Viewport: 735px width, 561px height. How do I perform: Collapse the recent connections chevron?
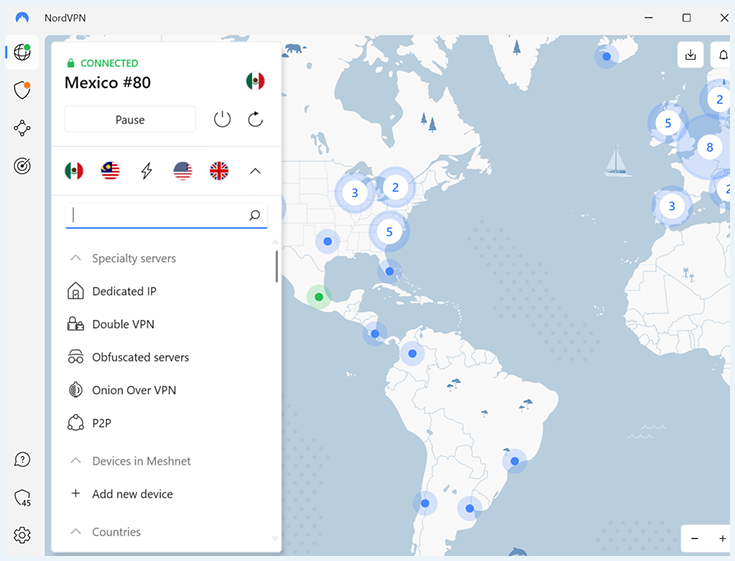click(255, 171)
